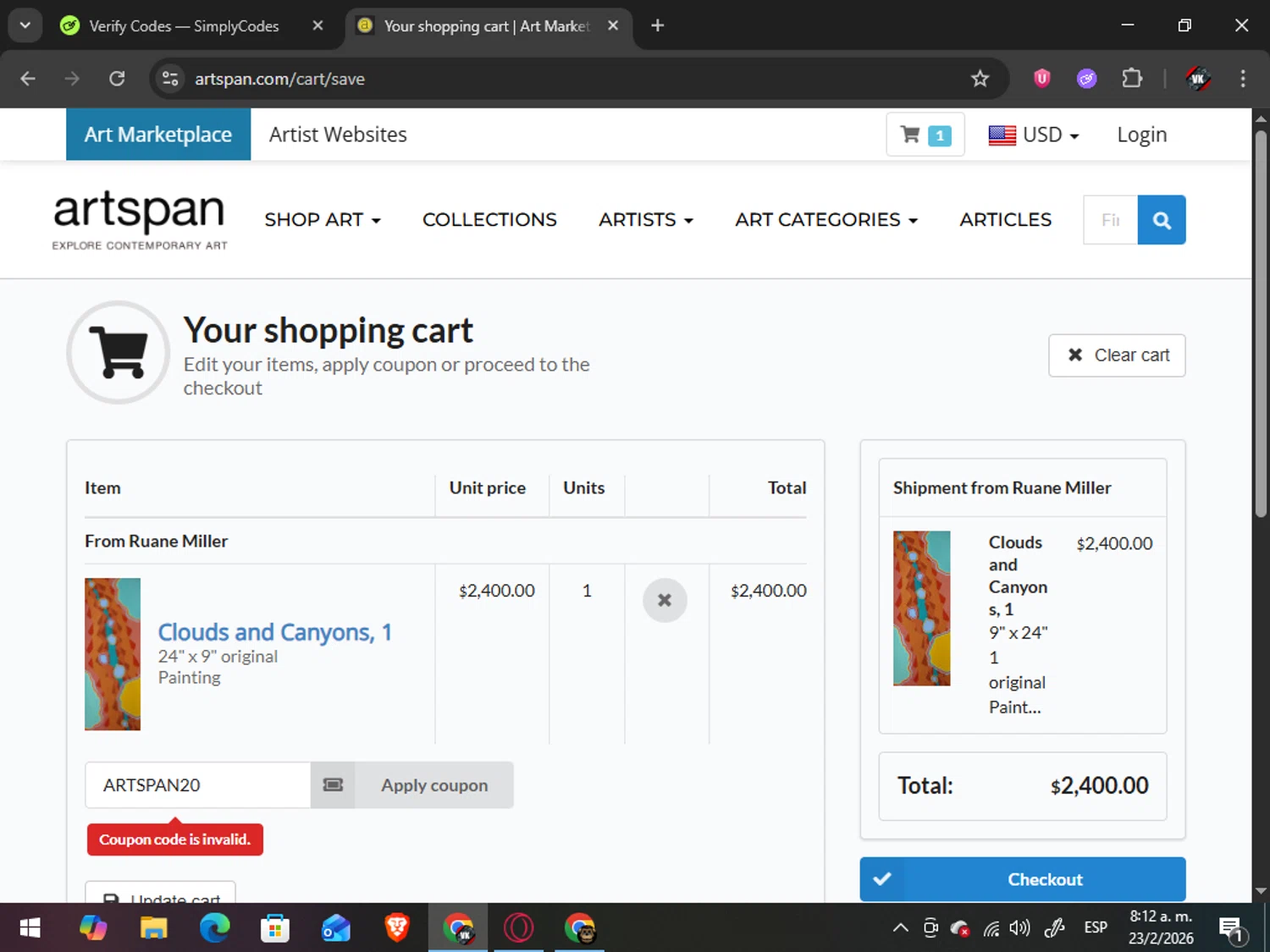The height and width of the screenshot is (952, 1270).
Task: Launch Microsoft Edge from the taskbar
Action: (x=214, y=928)
